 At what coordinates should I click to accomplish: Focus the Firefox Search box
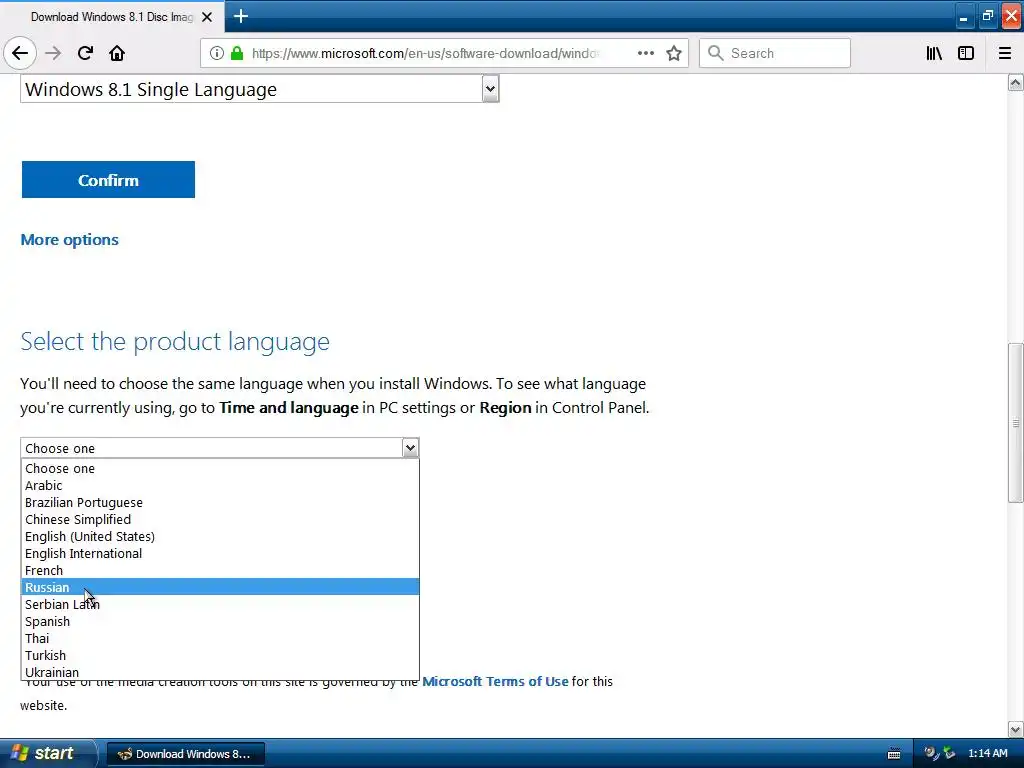[x=775, y=54]
